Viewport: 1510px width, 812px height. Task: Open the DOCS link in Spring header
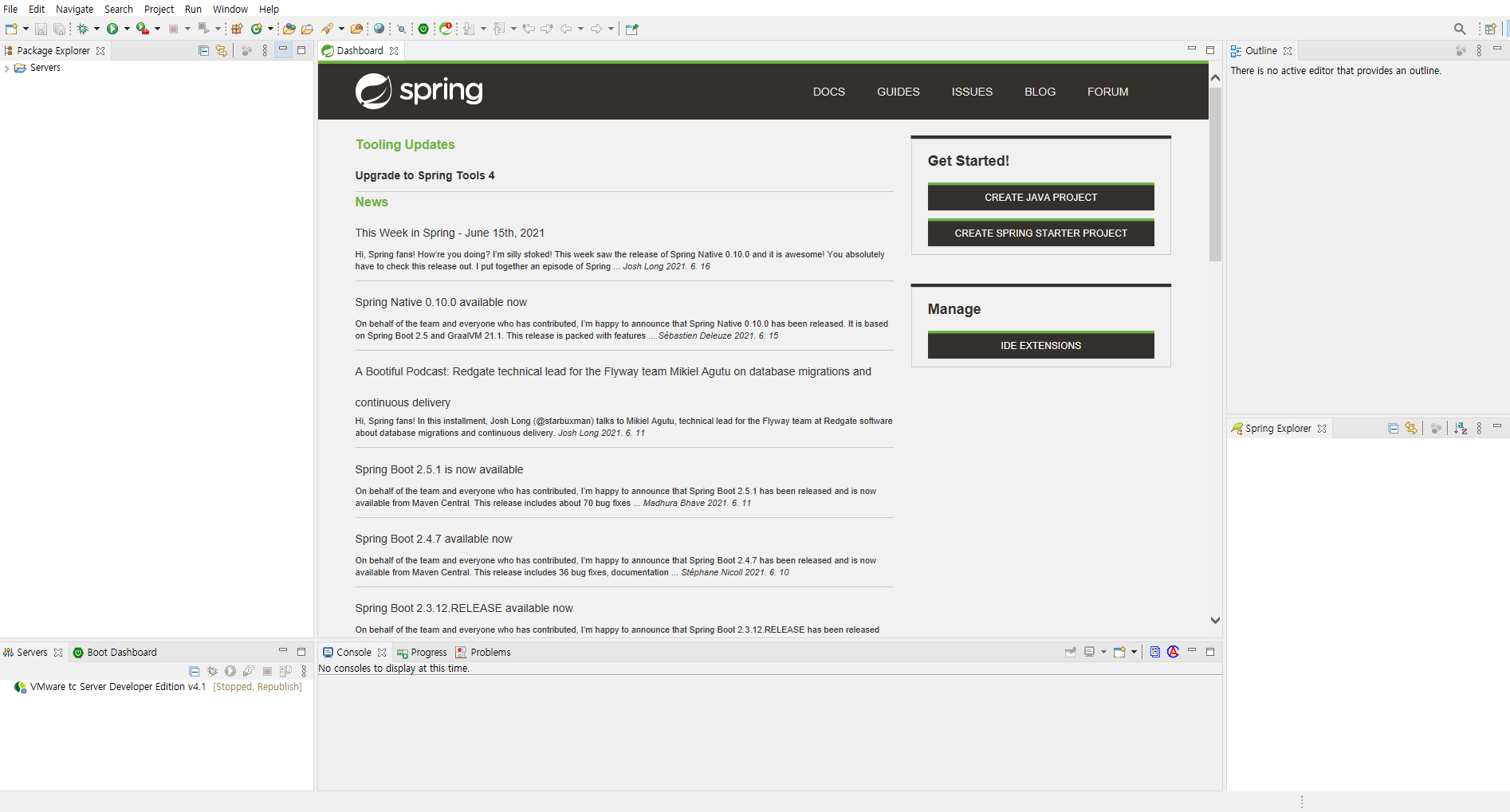point(828,92)
